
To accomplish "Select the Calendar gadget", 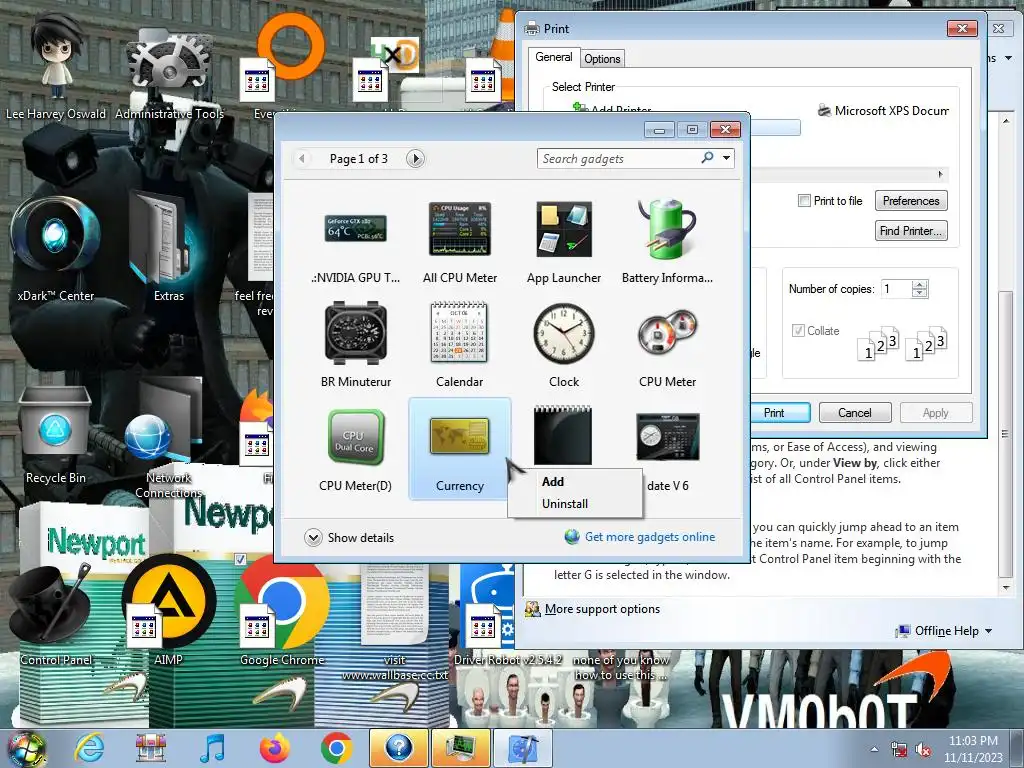I will (x=460, y=345).
